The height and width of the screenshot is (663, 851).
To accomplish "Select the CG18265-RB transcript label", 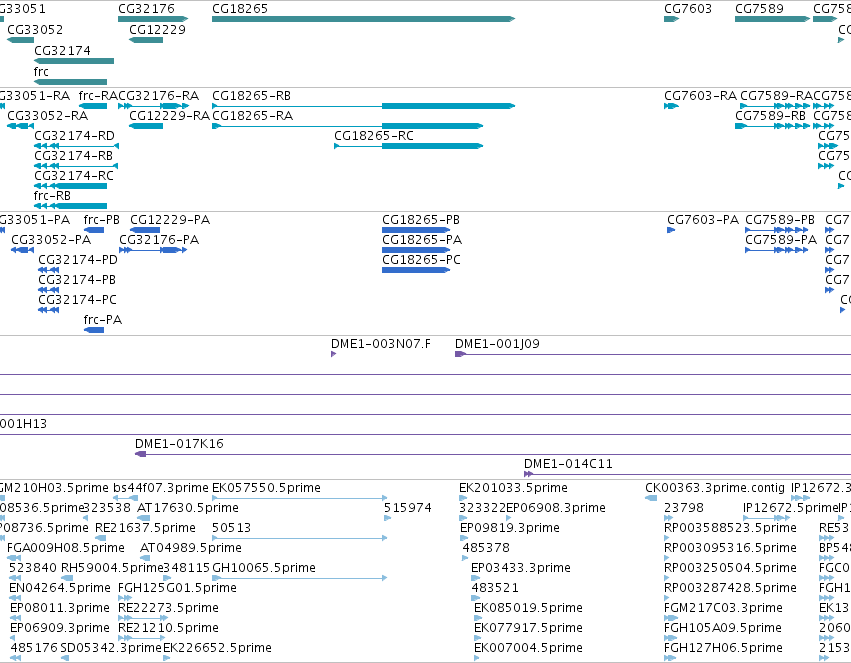I will 251,95.
